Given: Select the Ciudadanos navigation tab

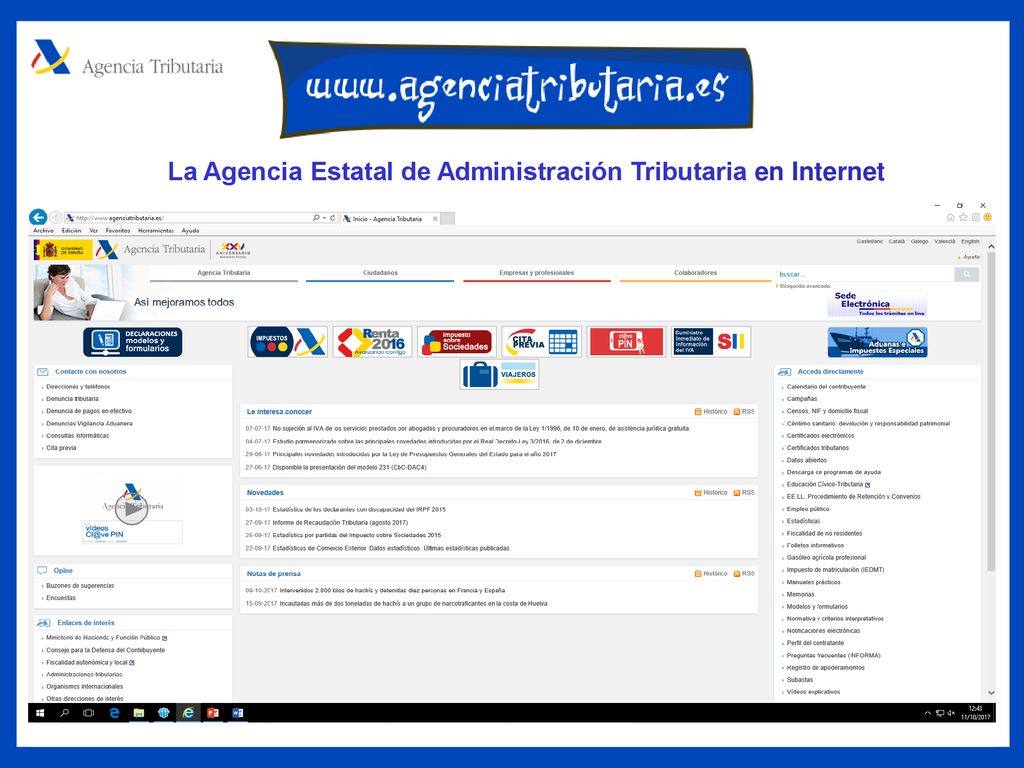Looking at the screenshot, I should (x=380, y=273).
